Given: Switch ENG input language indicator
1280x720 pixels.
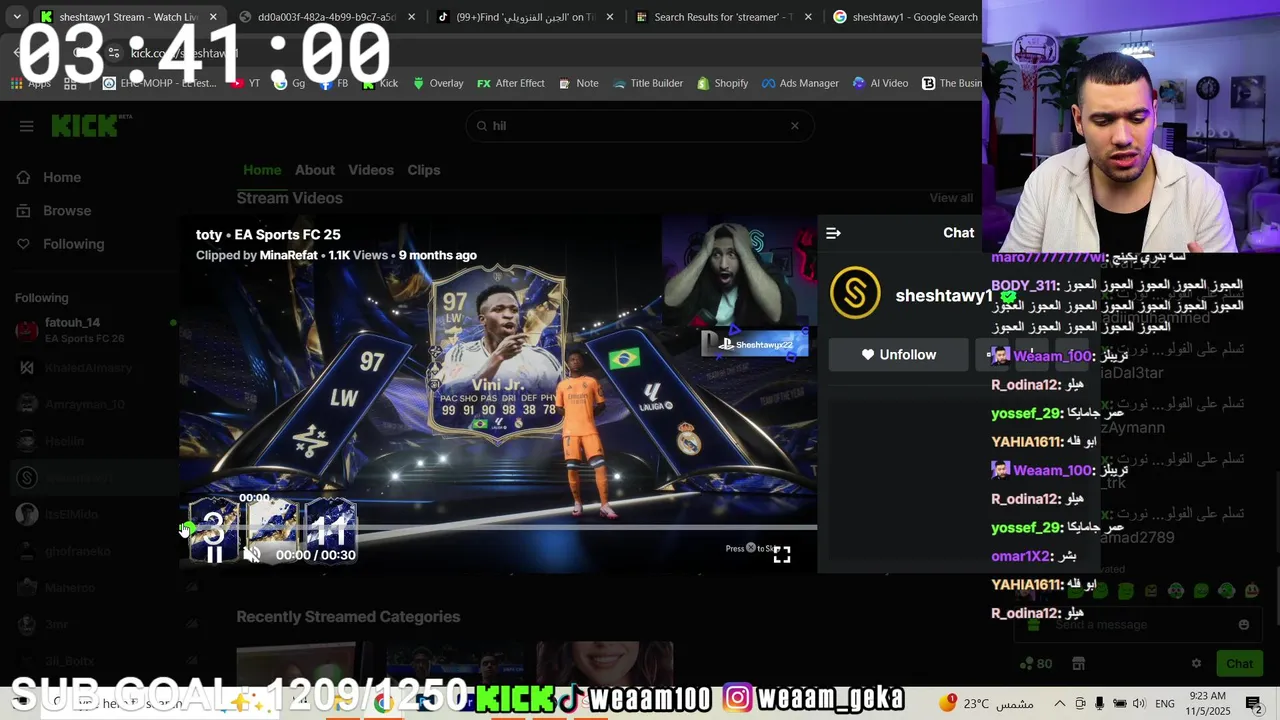Looking at the screenshot, I should [1165, 704].
